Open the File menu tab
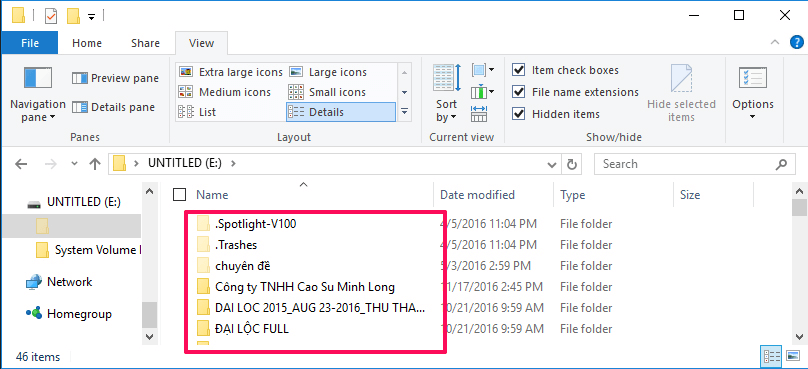The height and width of the screenshot is (369, 808). point(30,43)
